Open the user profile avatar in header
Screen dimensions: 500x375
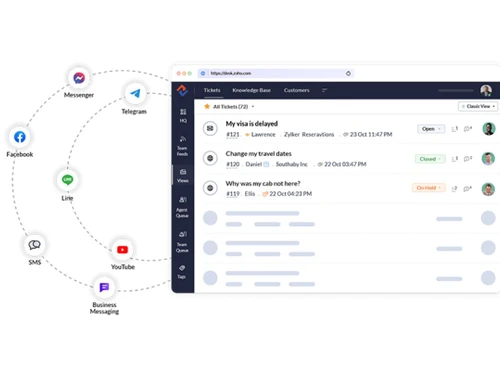(486, 90)
